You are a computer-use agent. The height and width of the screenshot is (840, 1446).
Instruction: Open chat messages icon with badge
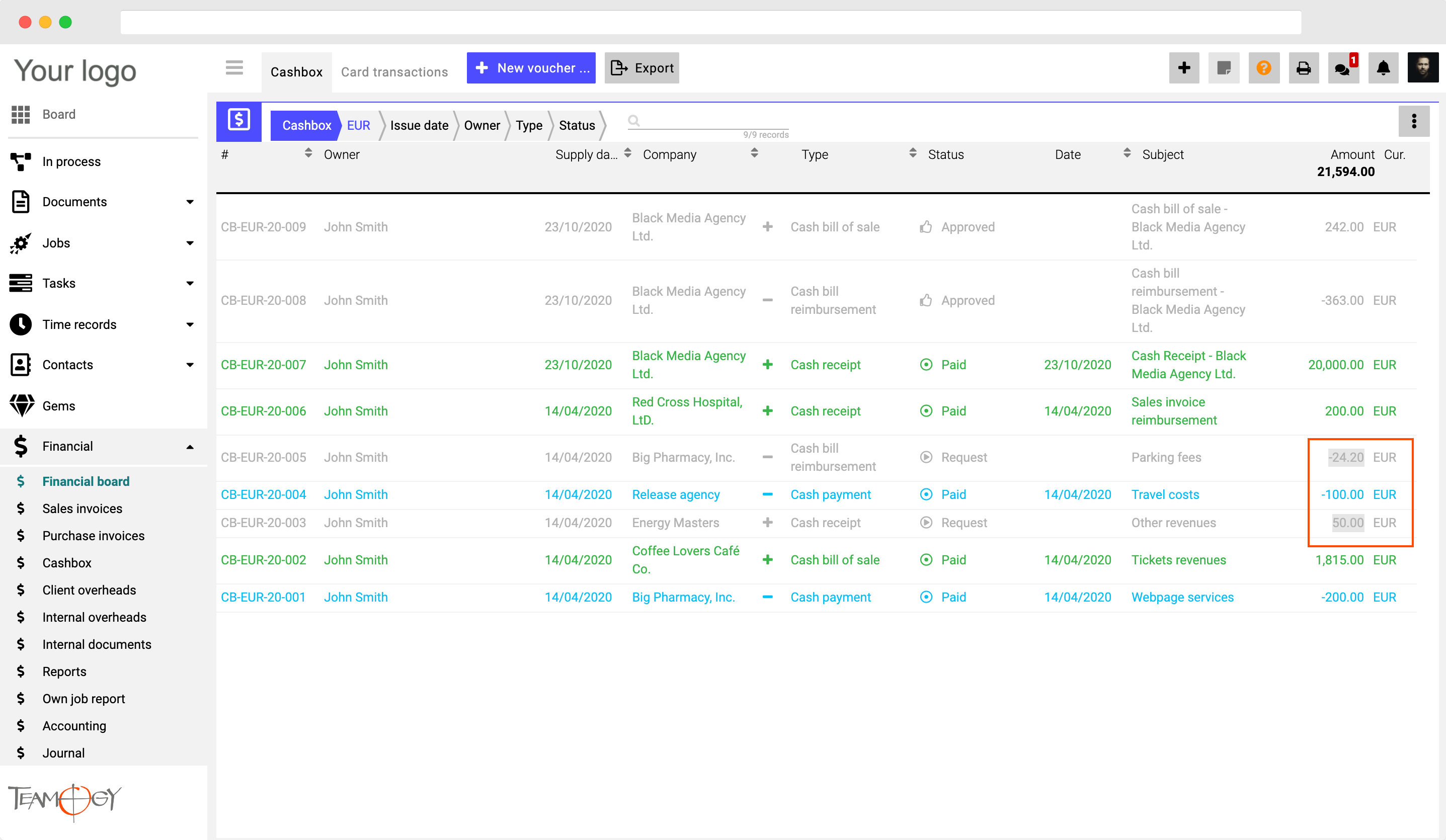1343,68
